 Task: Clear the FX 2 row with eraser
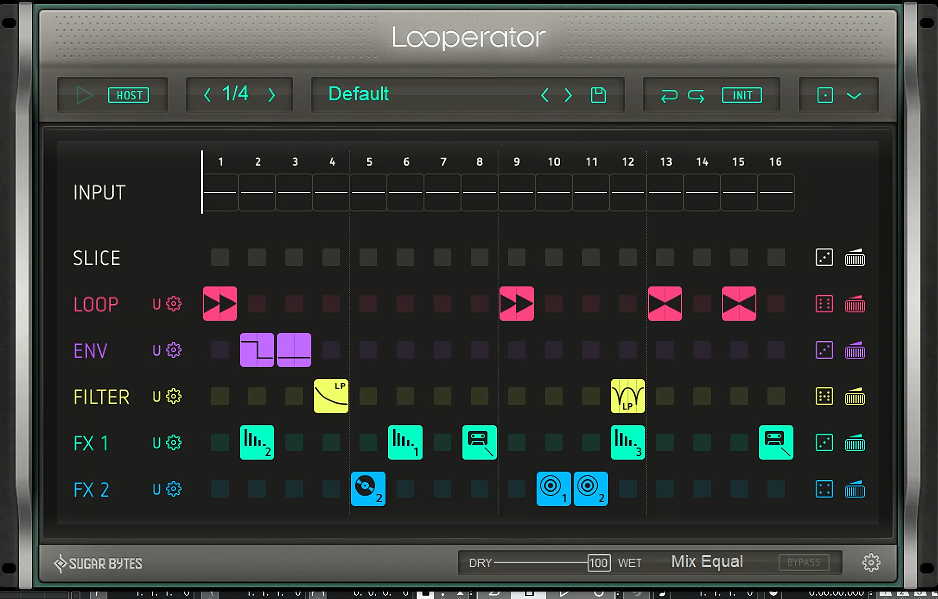pos(855,489)
